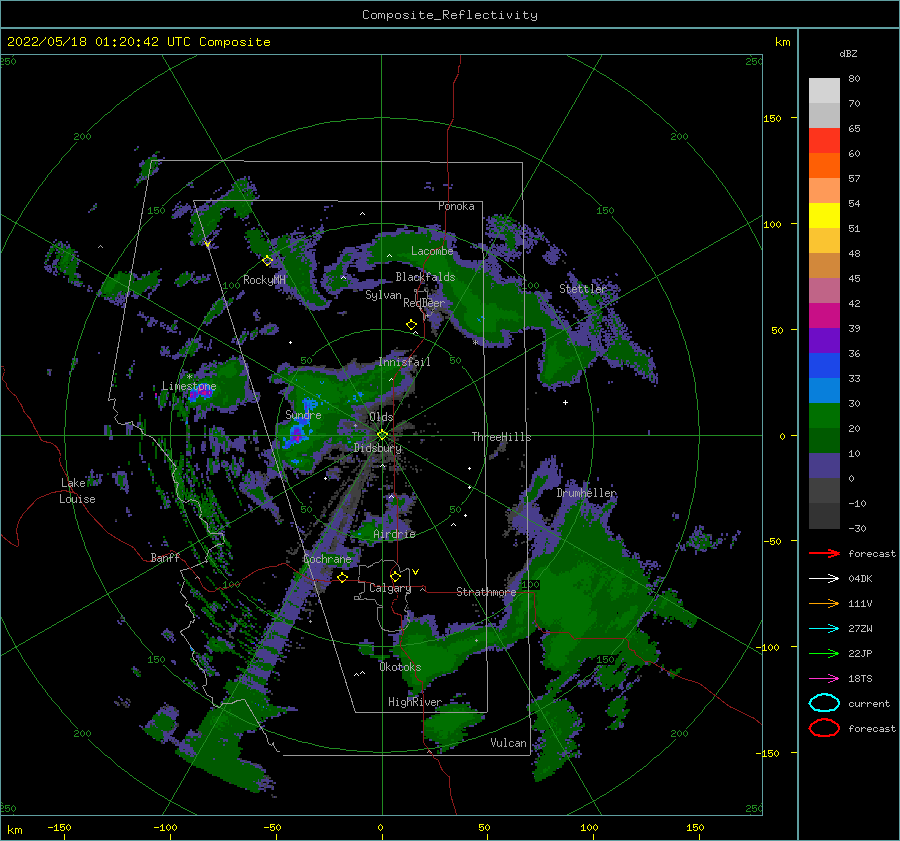Select the cyan 27ZW arrow legend icon
Viewport: 900px width, 841px height.
(x=824, y=629)
